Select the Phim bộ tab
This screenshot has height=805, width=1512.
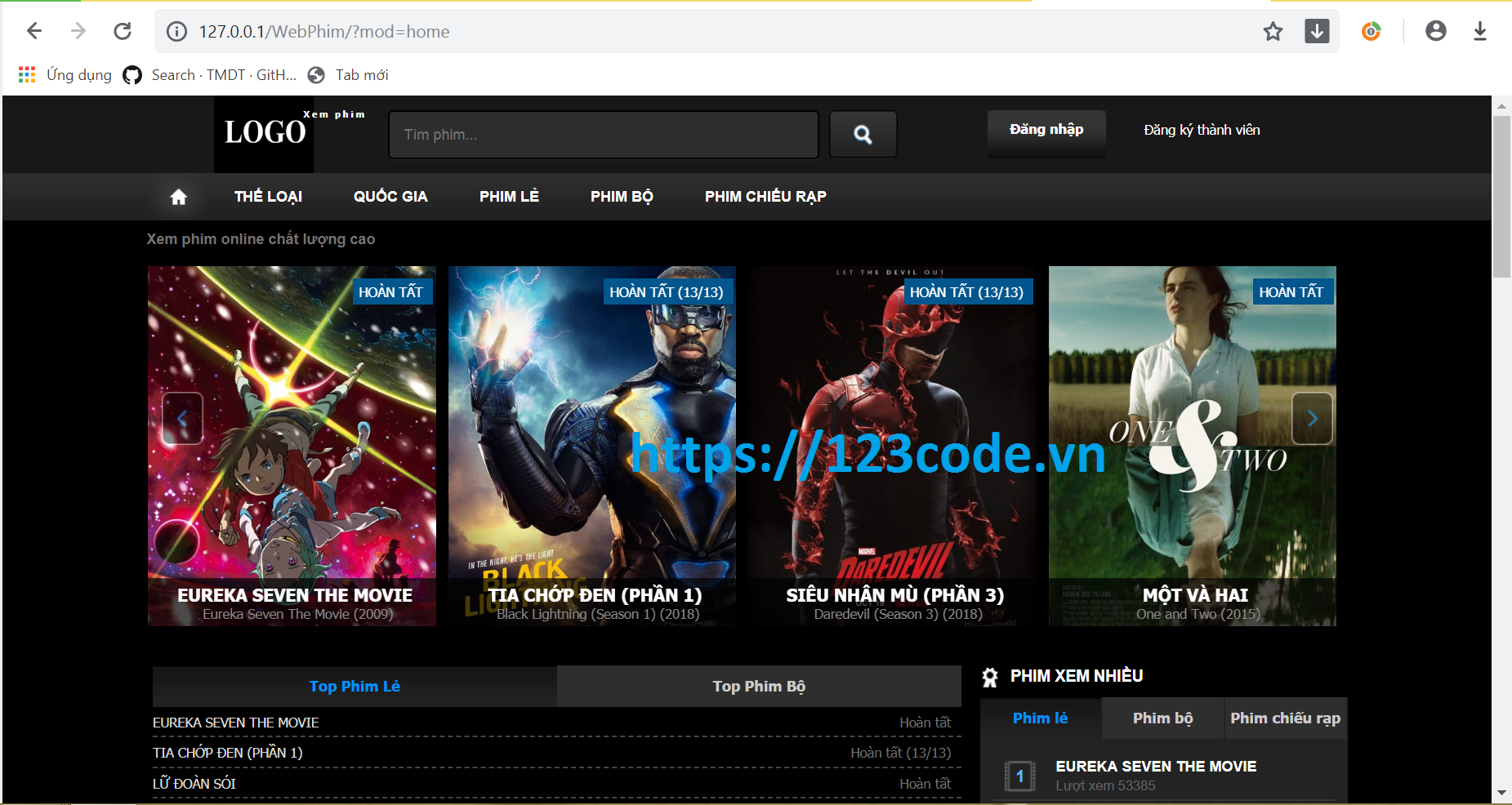[1162, 718]
